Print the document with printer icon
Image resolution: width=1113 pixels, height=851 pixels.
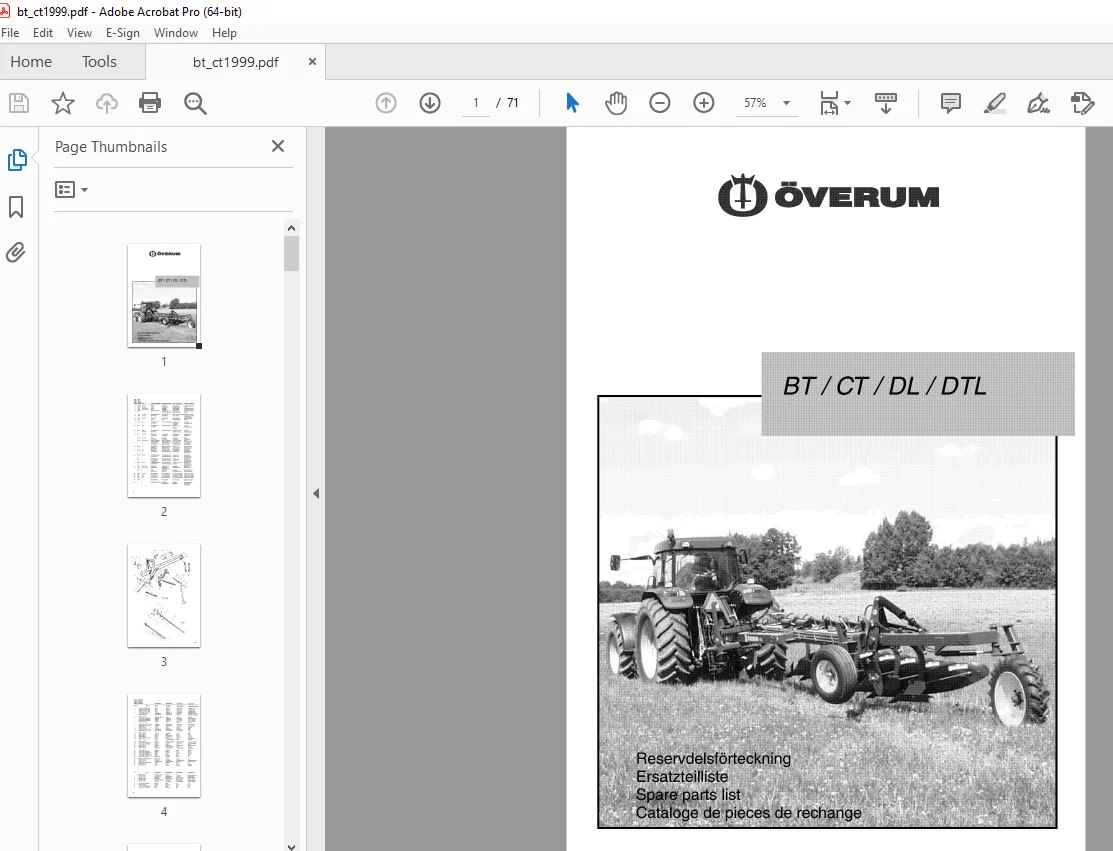pyautogui.click(x=150, y=103)
